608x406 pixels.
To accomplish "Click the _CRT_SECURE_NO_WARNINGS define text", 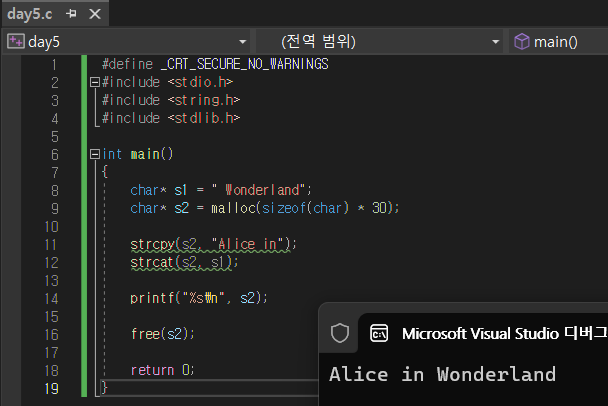I will pyautogui.click(x=245, y=64).
